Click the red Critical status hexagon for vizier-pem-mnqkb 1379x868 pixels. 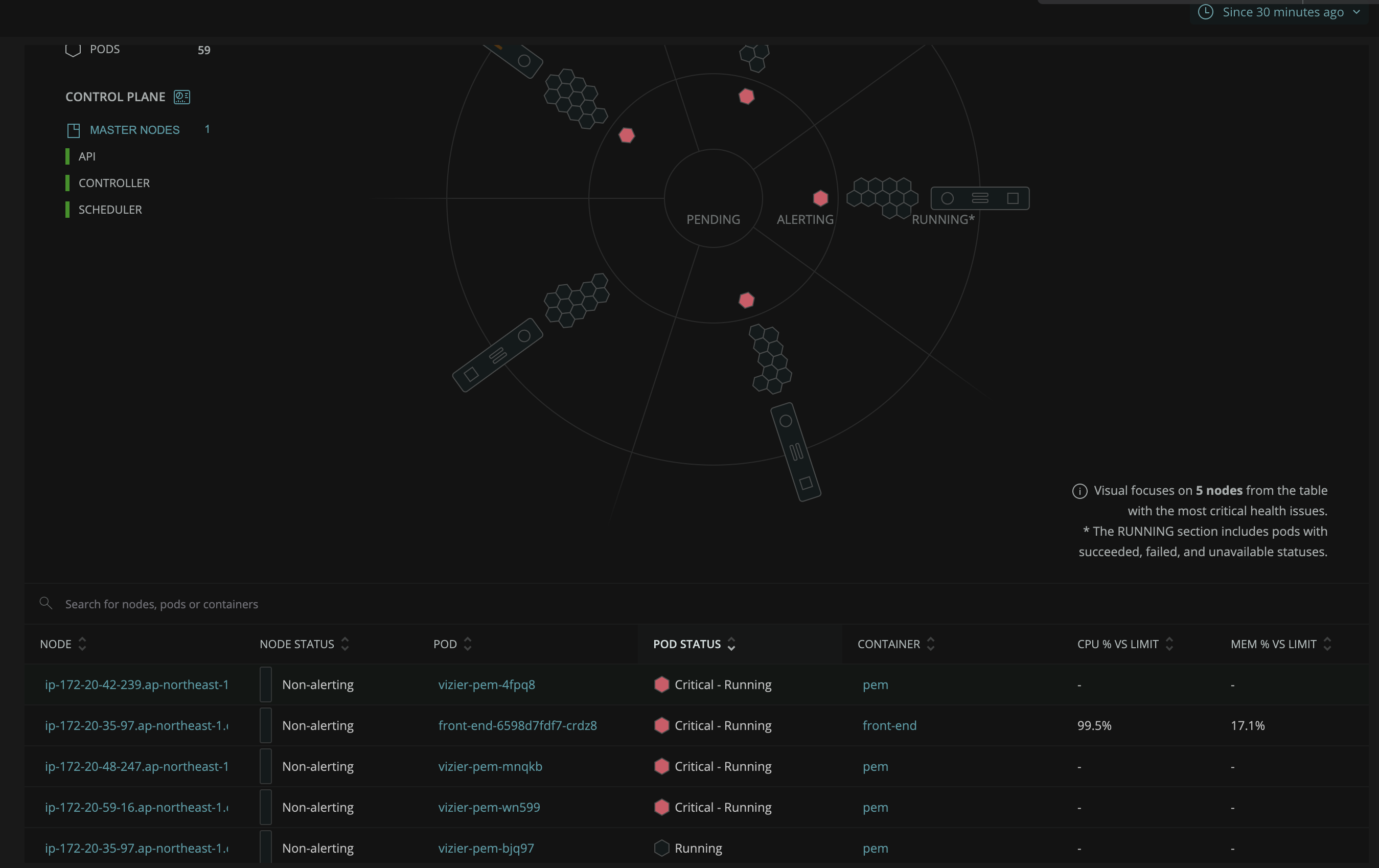(x=661, y=767)
